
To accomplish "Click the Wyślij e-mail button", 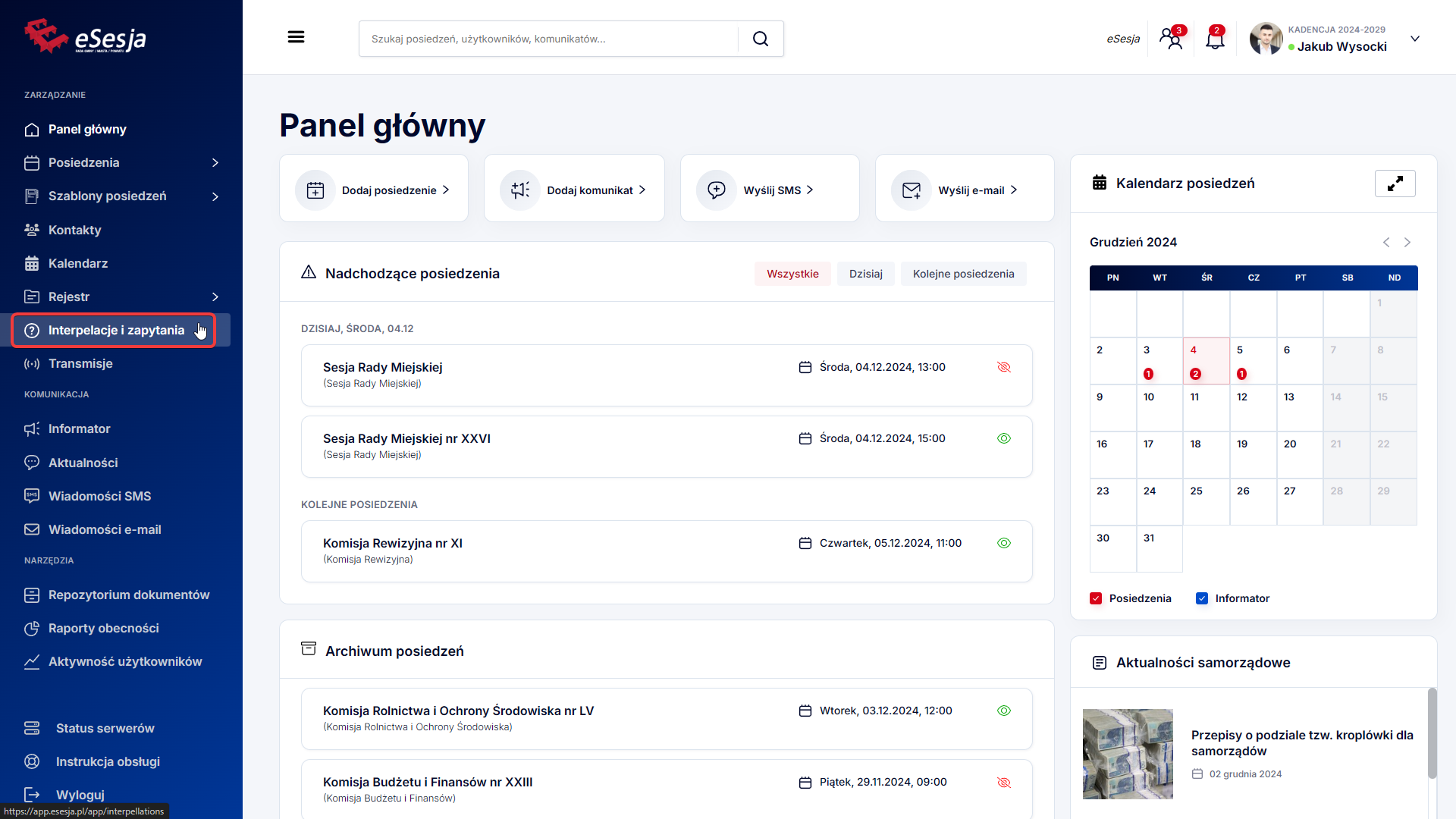I will click(x=965, y=189).
